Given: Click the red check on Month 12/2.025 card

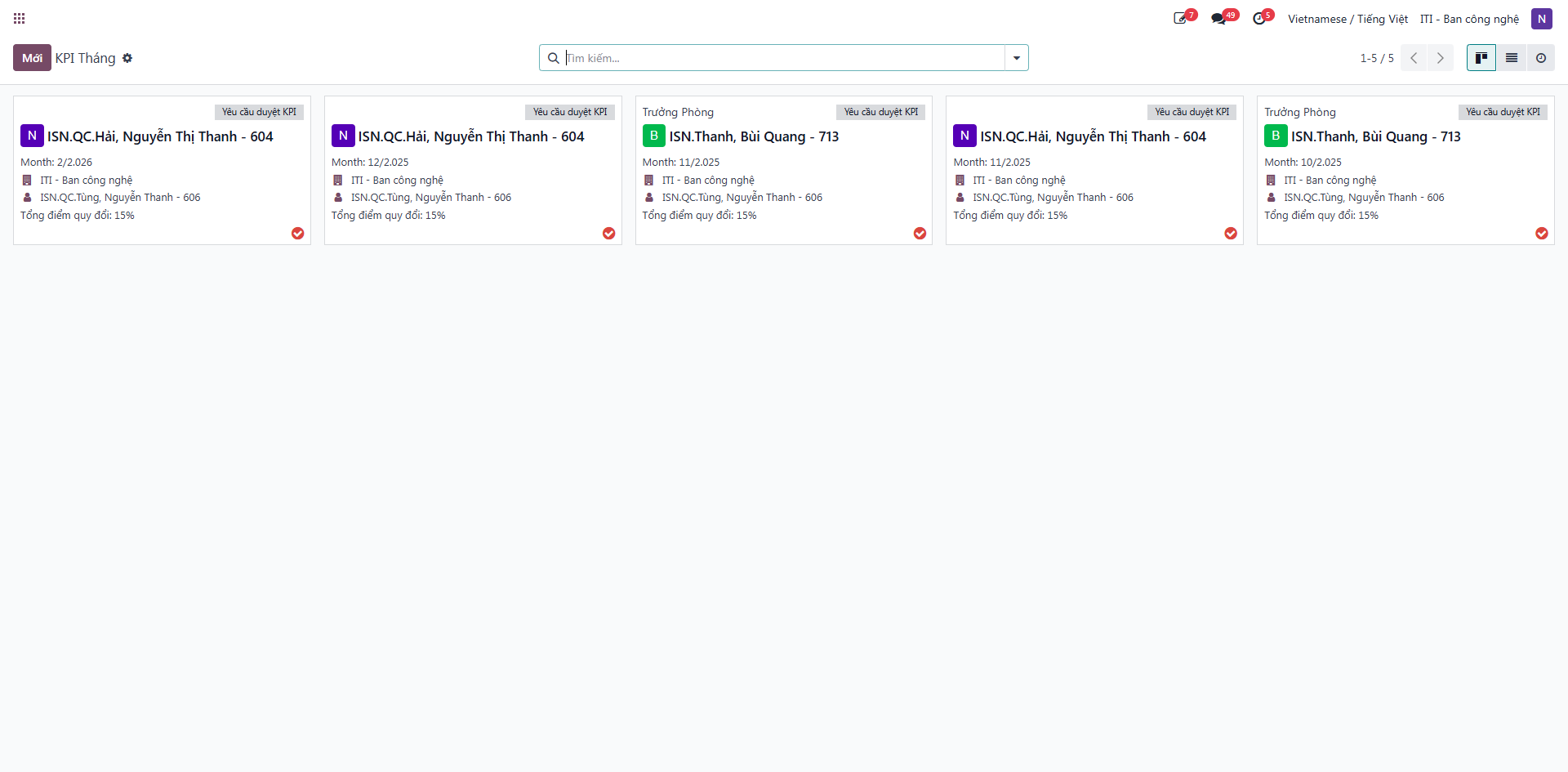Looking at the screenshot, I should click(x=609, y=234).
